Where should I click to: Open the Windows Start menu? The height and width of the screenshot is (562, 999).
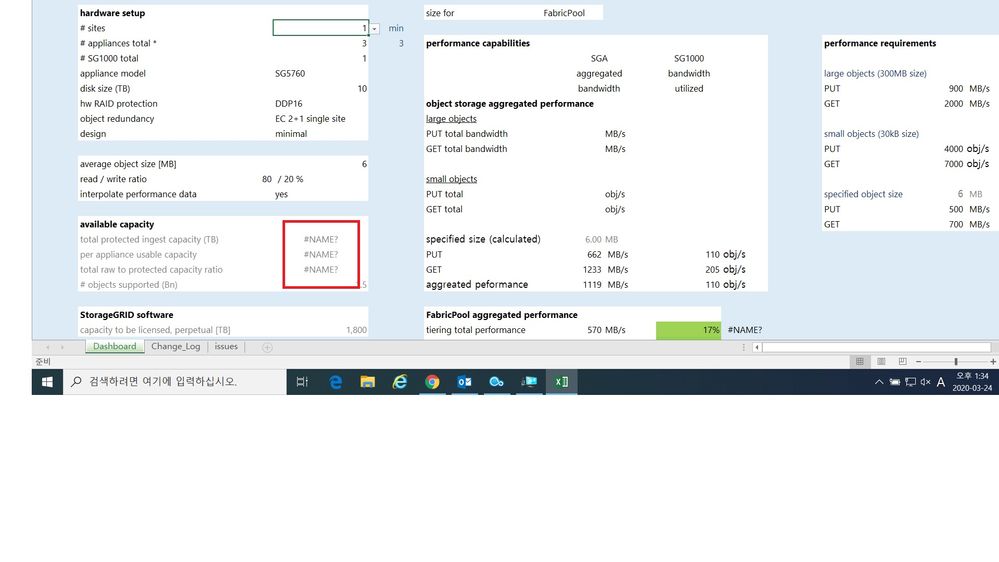(x=47, y=382)
